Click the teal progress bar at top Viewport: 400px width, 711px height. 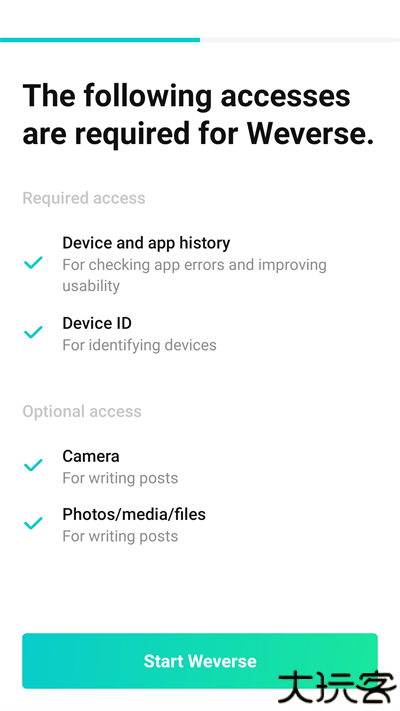[x=100, y=40]
